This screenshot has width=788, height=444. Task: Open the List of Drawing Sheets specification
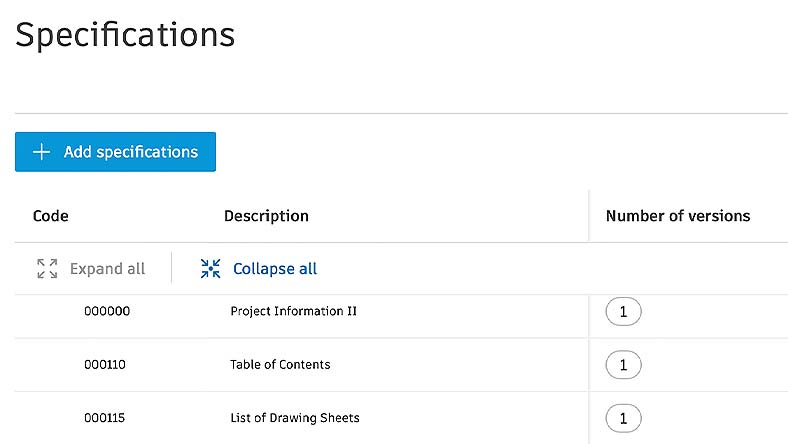point(294,418)
